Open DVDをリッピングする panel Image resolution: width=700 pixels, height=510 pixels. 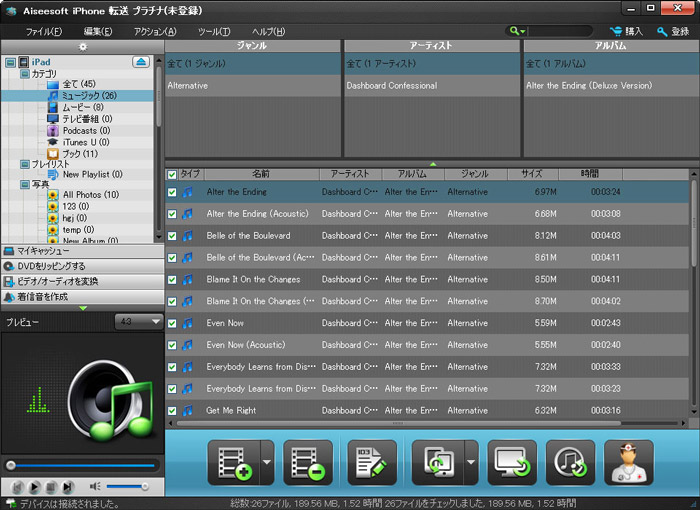(83, 266)
